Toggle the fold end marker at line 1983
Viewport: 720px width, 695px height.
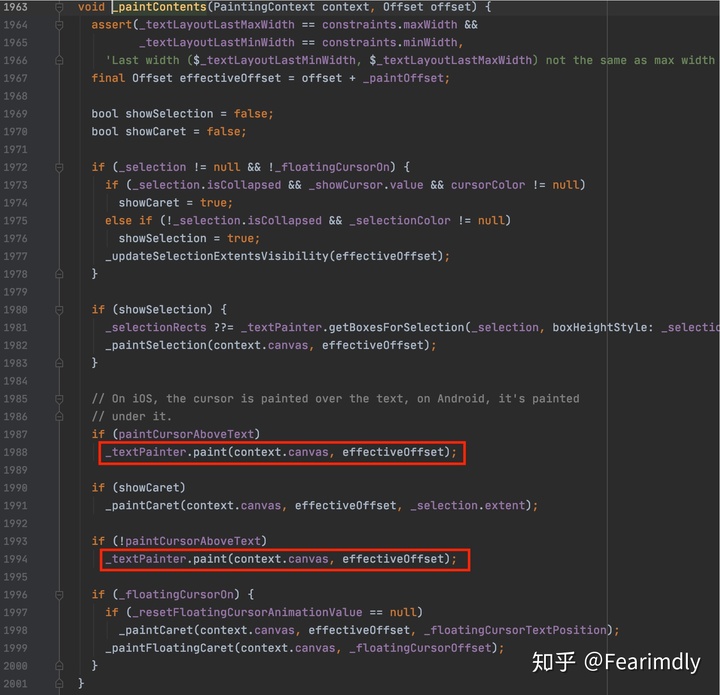59,363
